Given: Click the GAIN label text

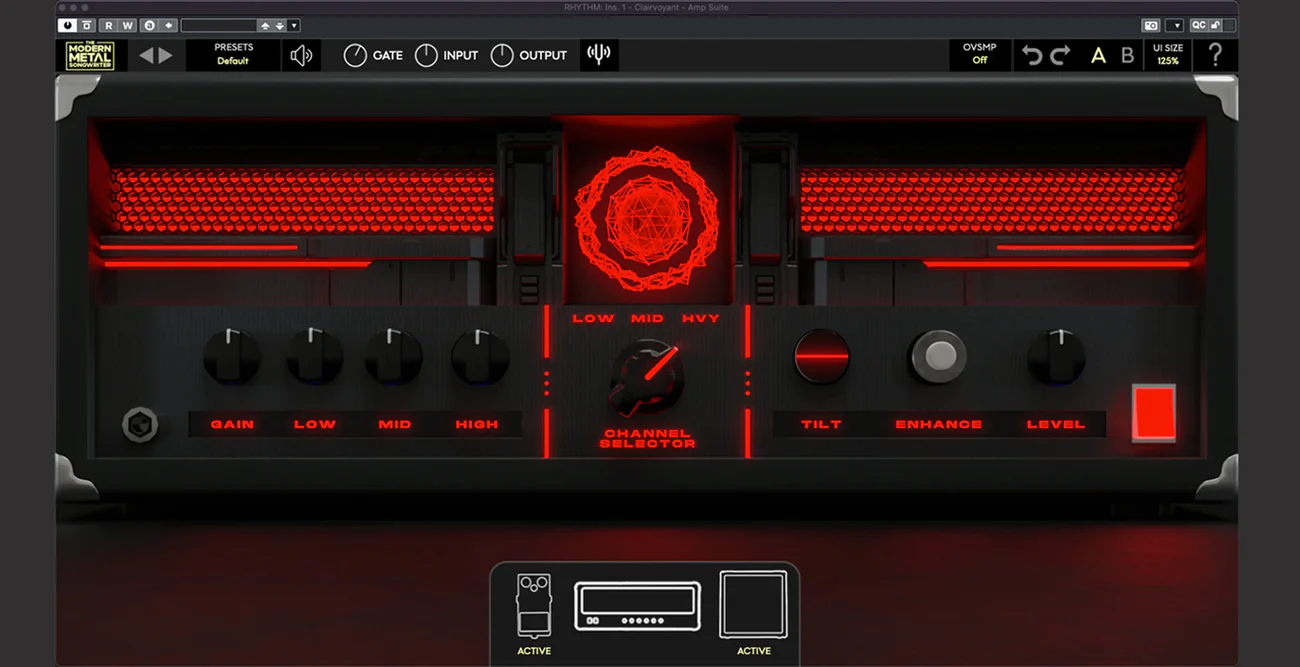Looking at the screenshot, I should pos(232,424).
